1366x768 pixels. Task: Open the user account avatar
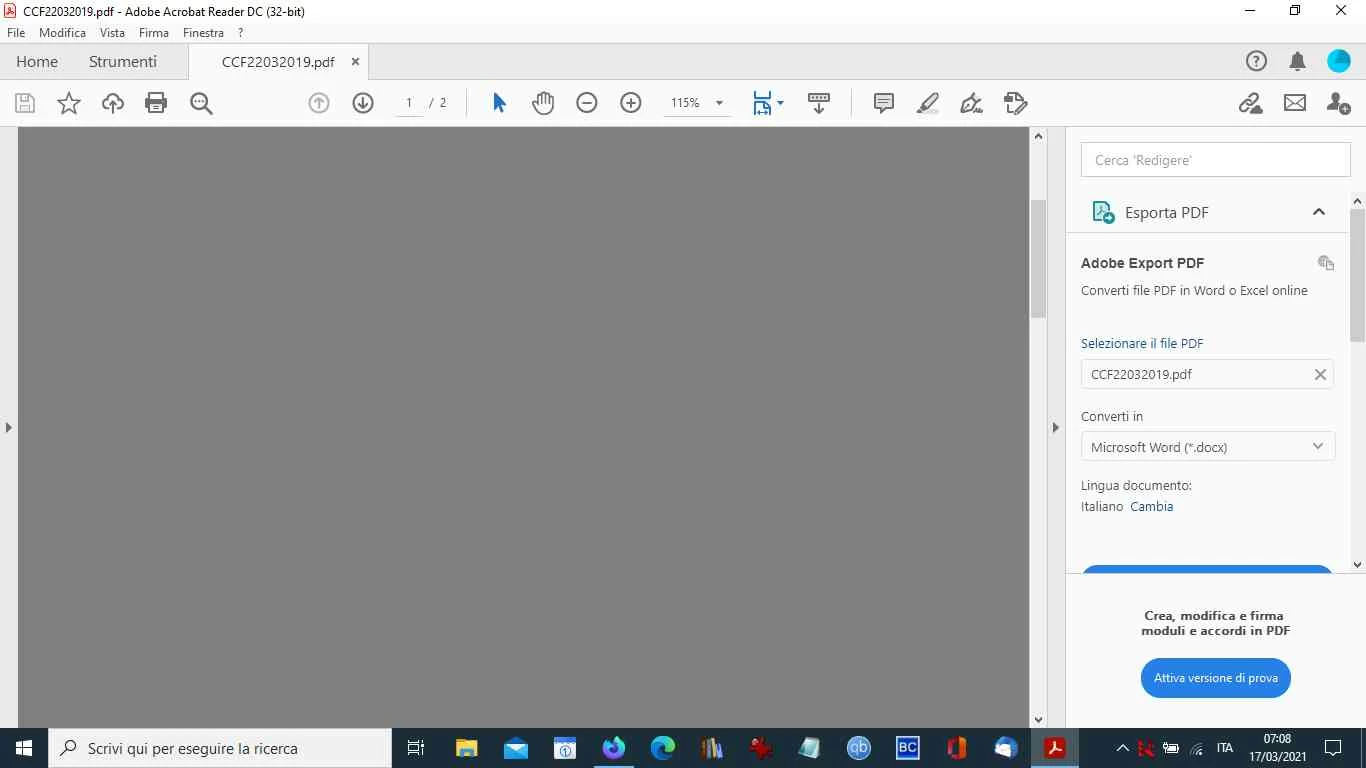click(x=1339, y=61)
